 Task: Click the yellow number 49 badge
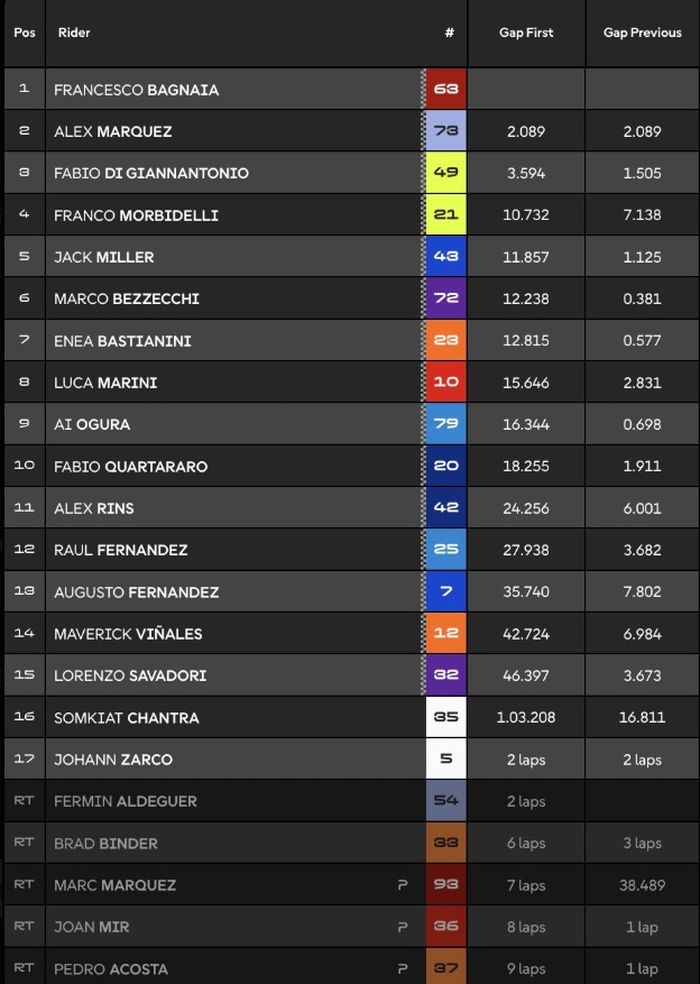446,173
